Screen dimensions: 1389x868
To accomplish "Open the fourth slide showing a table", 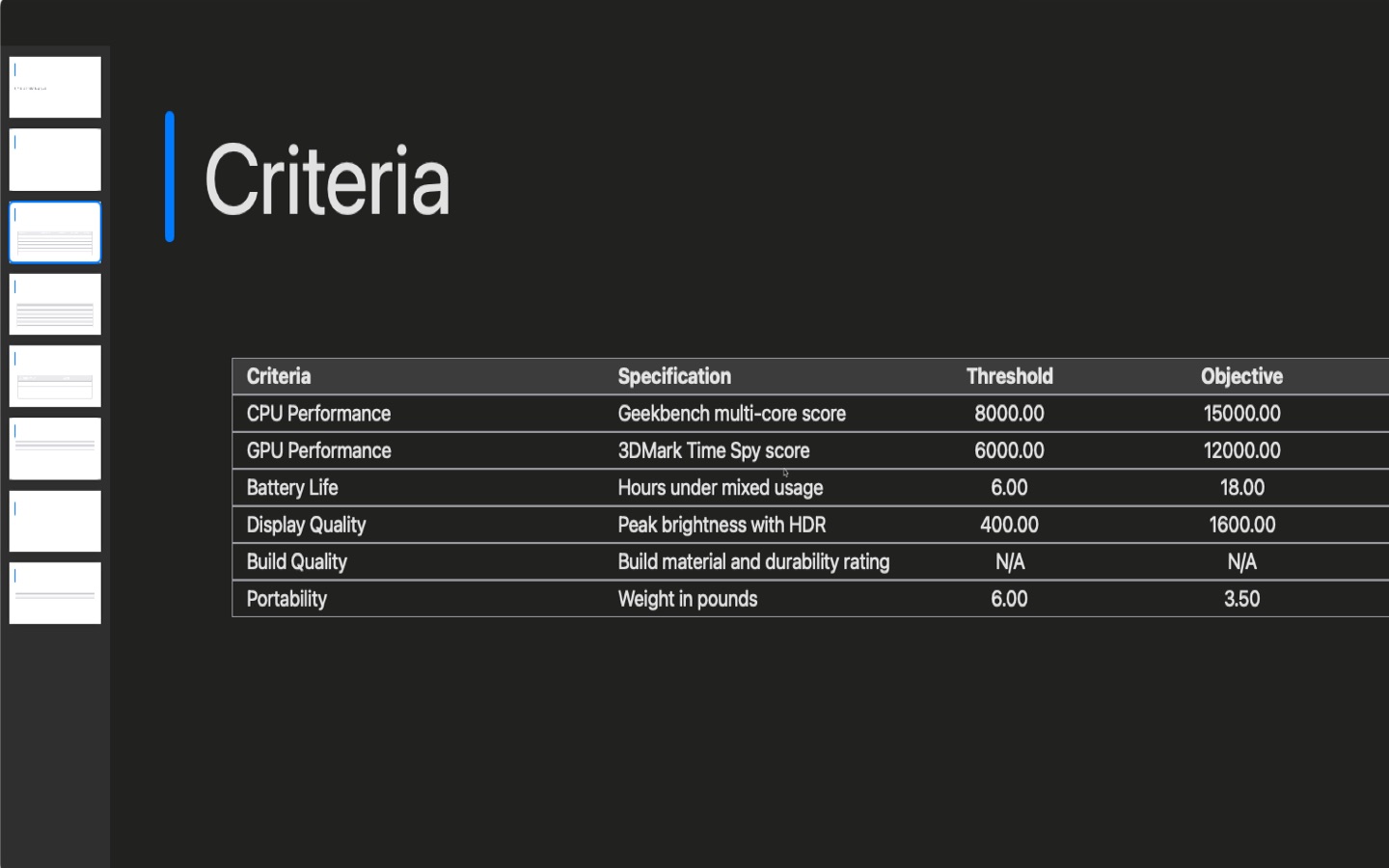I will click(x=54, y=304).
